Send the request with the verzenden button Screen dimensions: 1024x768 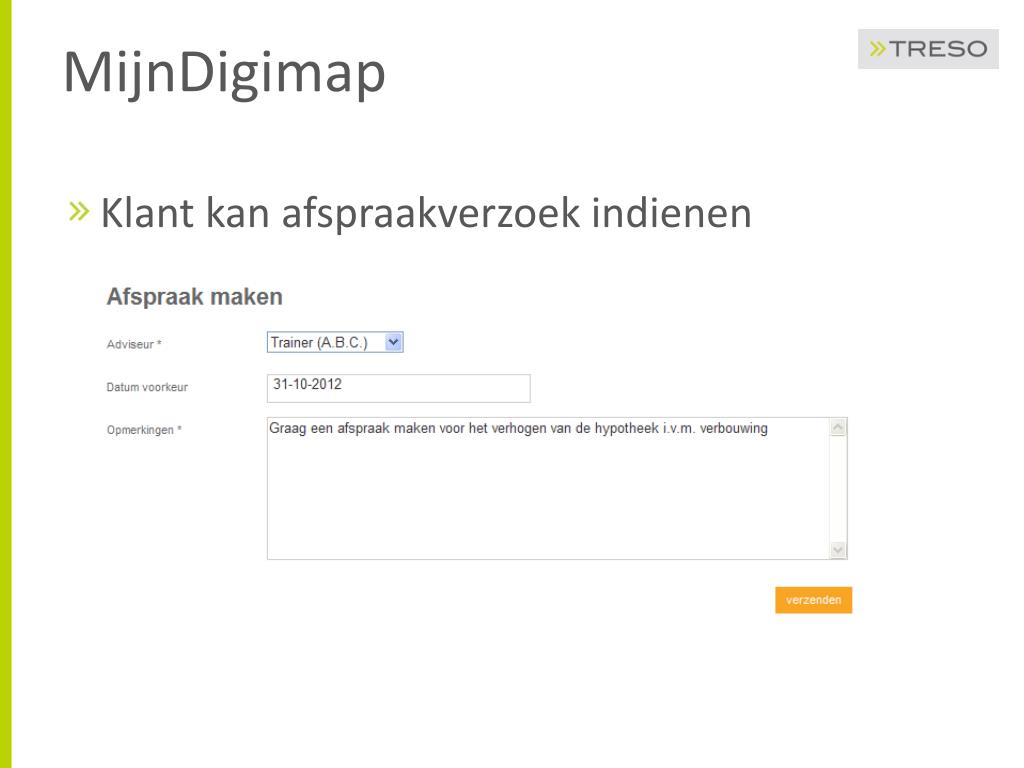click(x=813, y=600)
